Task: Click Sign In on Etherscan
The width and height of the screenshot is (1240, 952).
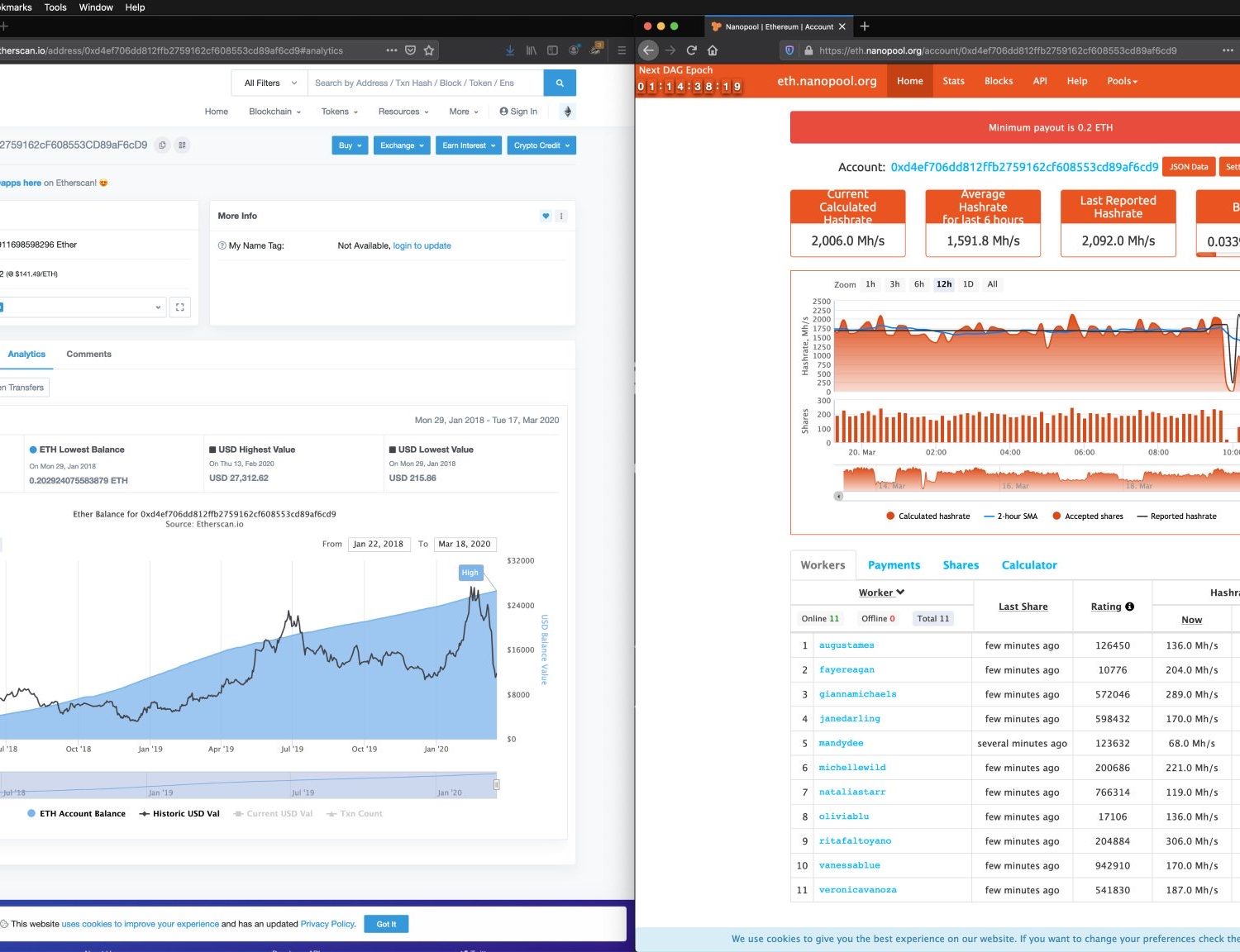Action: coord(518,112)
